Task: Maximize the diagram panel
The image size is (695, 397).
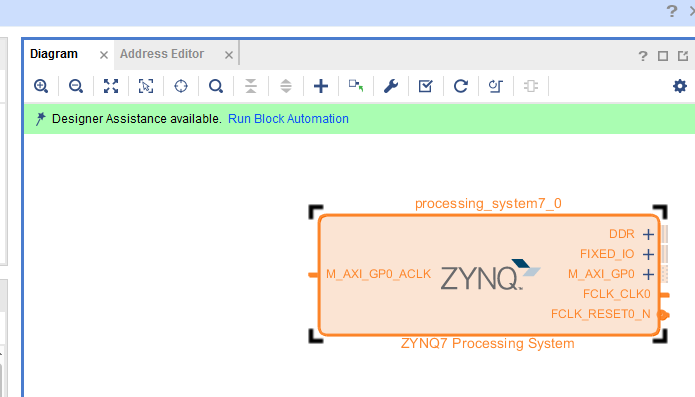Action: pos(663,56)
